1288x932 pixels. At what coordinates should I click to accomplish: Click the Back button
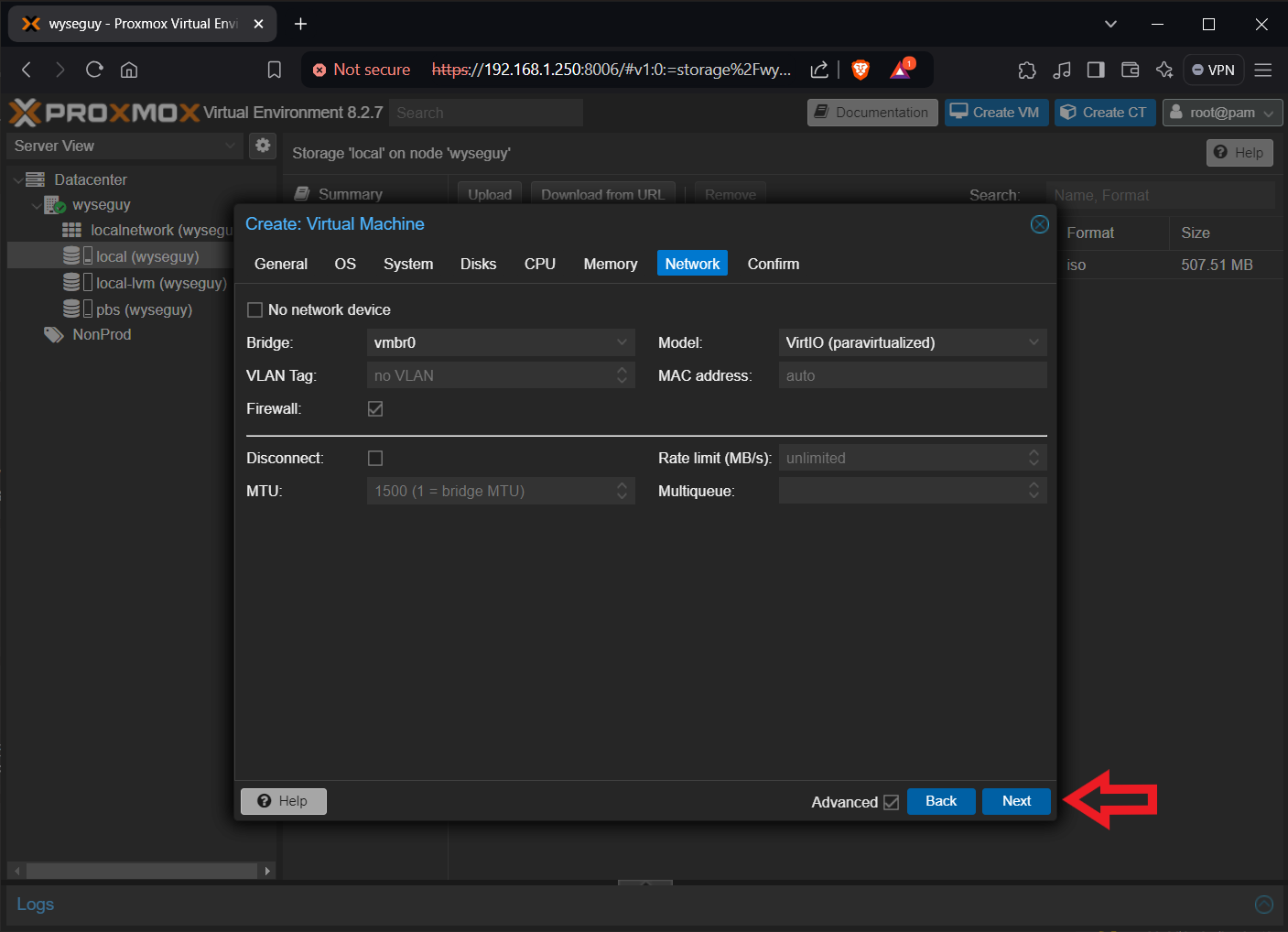click(x=941, y=801)
